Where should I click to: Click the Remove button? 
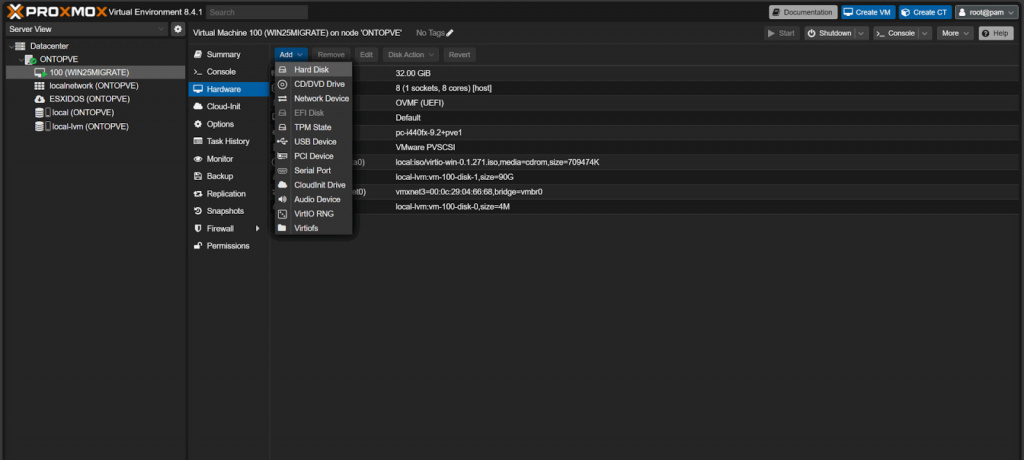coord(331,54)
